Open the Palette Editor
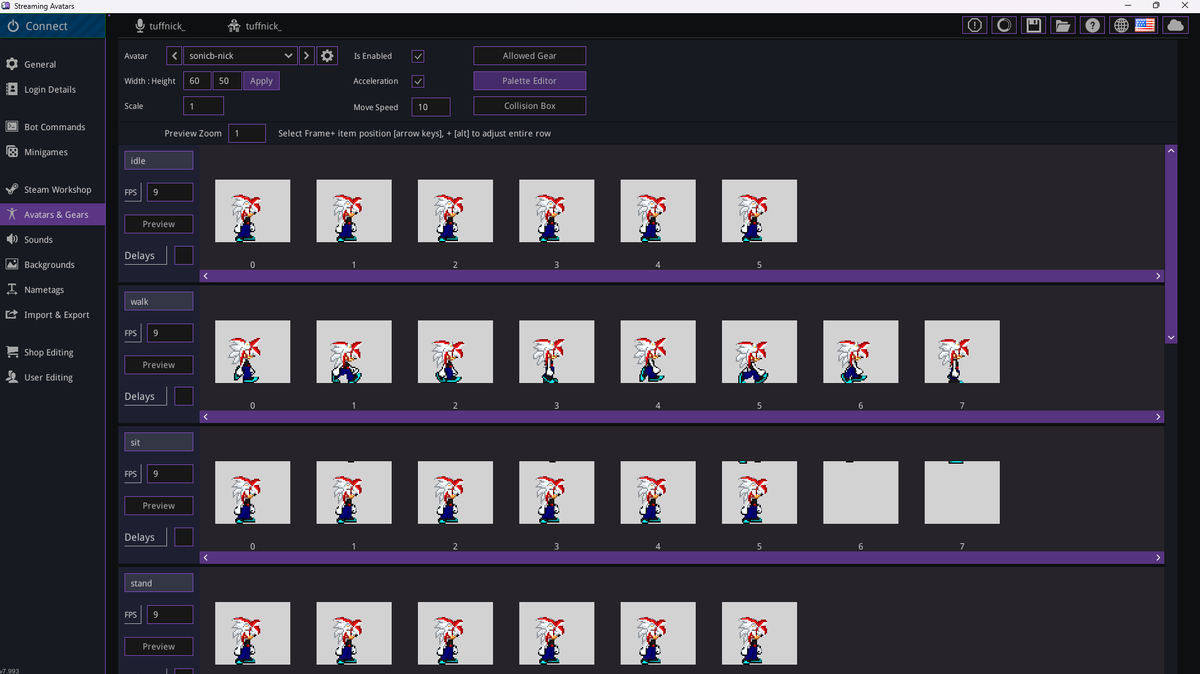Viewport: 1200px width, 674px height. click(x=529, y=80)
